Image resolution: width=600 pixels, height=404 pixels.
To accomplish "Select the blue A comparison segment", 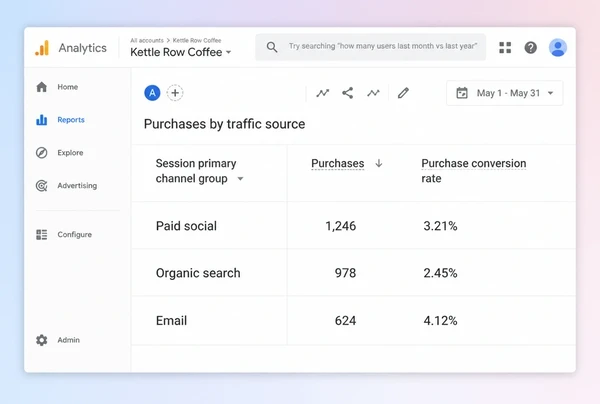I will (x=152, y=93).
